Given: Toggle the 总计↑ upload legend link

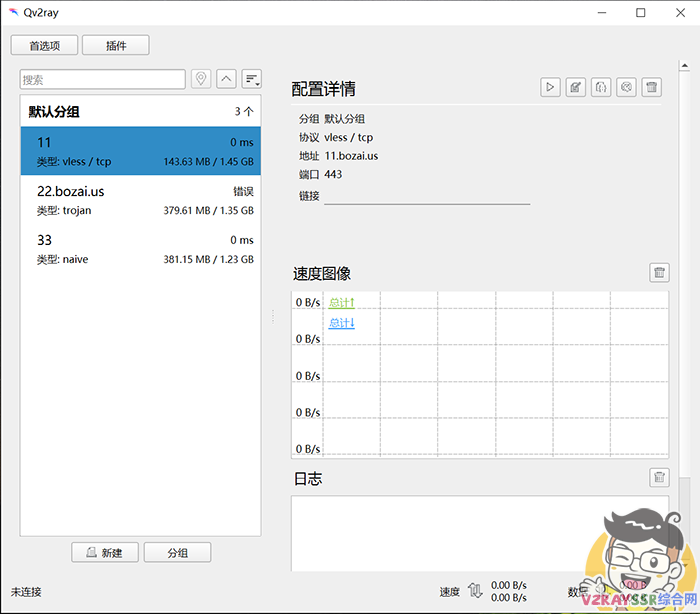Looking at the screenshot, I should point(342,302).
